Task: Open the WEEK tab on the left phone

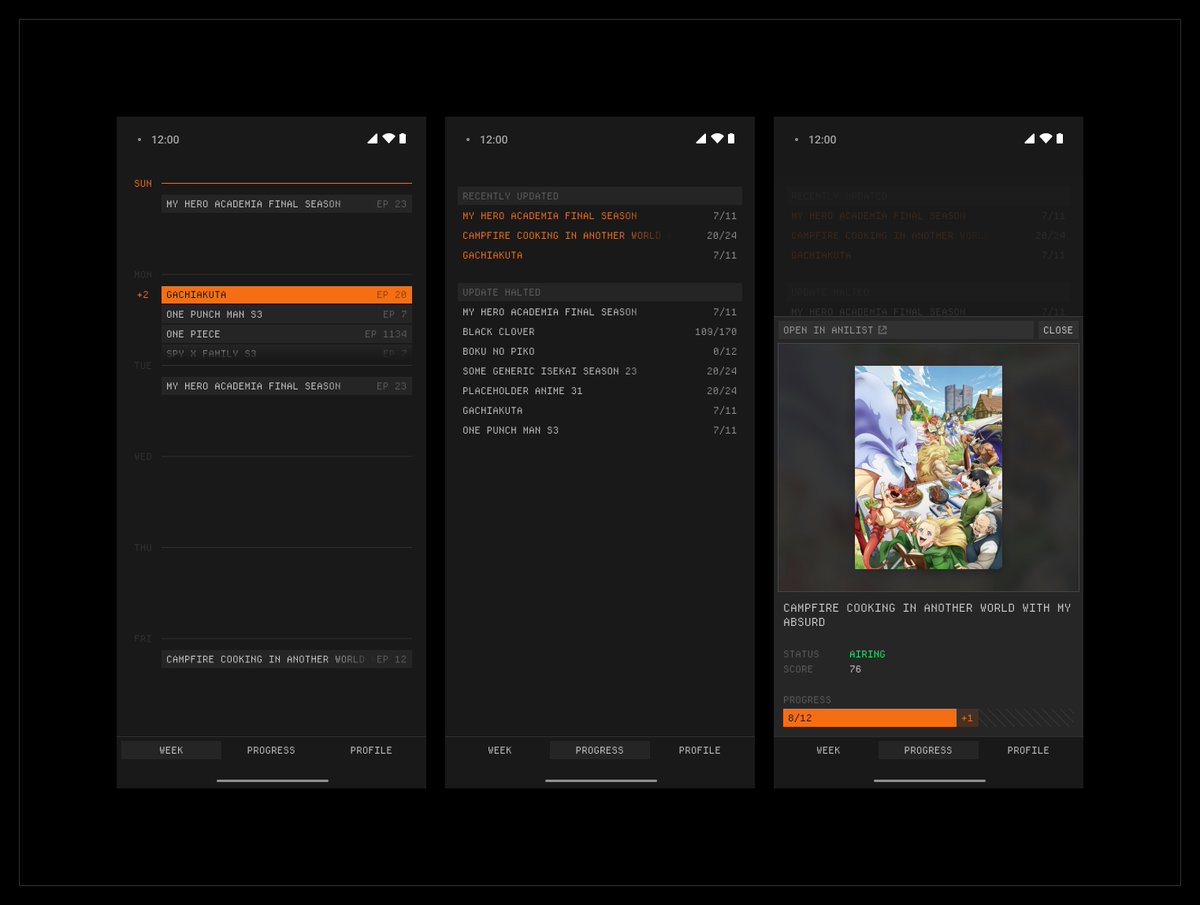Action: tap(171, 750)
